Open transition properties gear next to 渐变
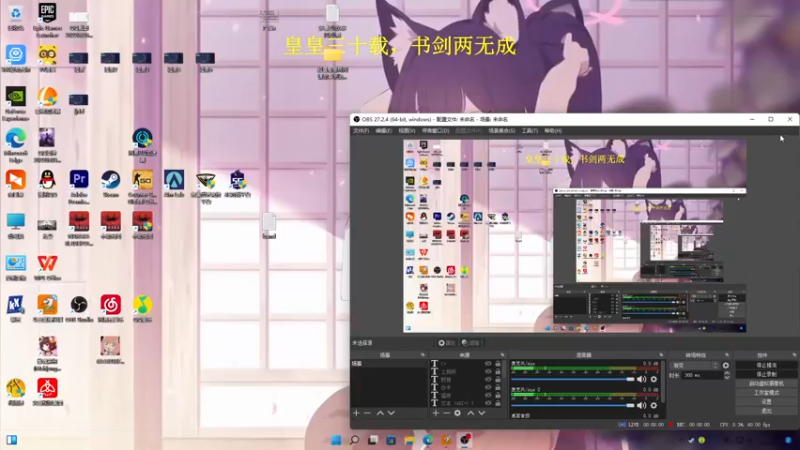 726,365
